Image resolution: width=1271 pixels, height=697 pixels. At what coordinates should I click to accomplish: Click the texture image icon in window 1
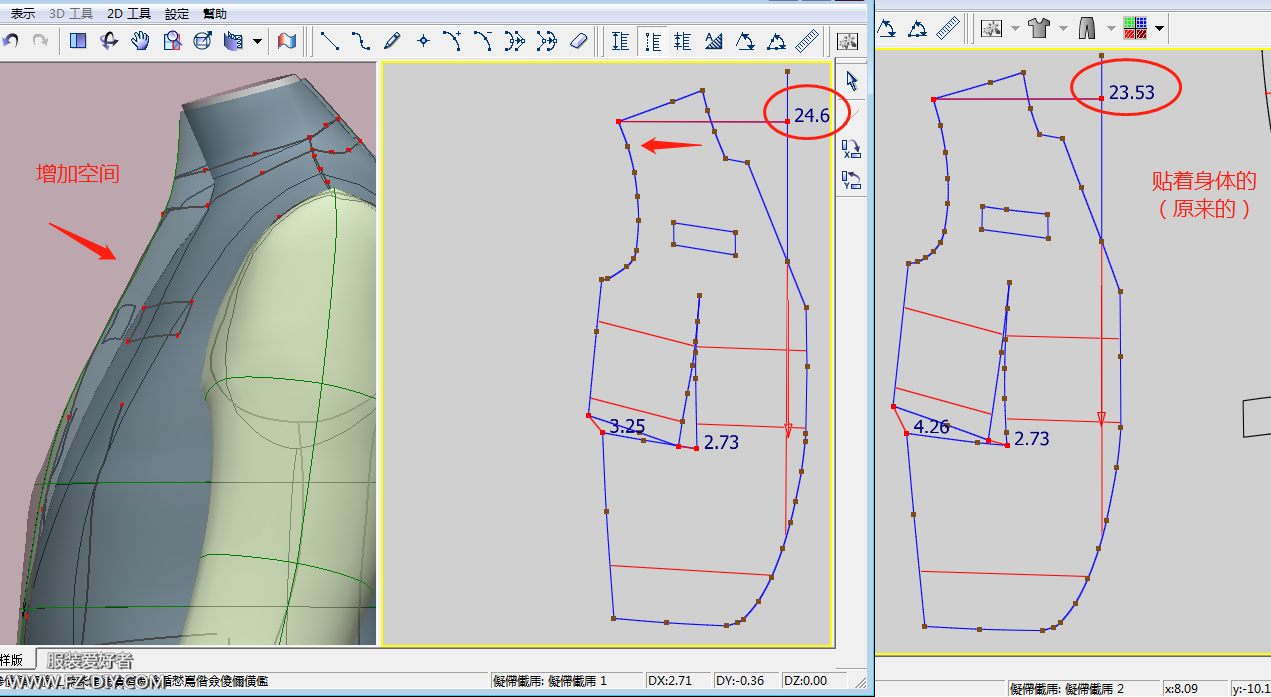pos(848,41)
